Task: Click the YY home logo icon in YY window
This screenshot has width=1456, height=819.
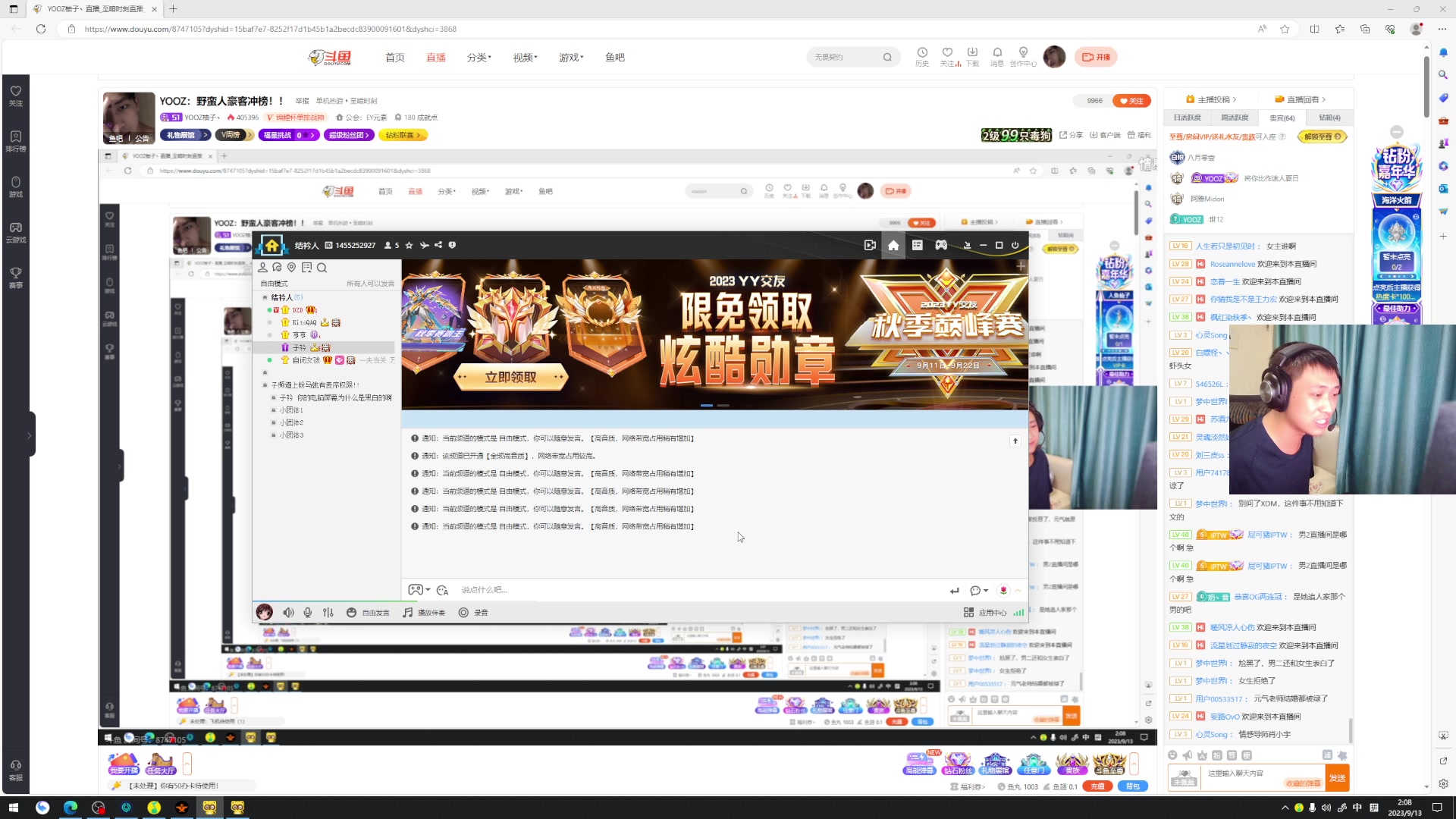Action: 271,246
